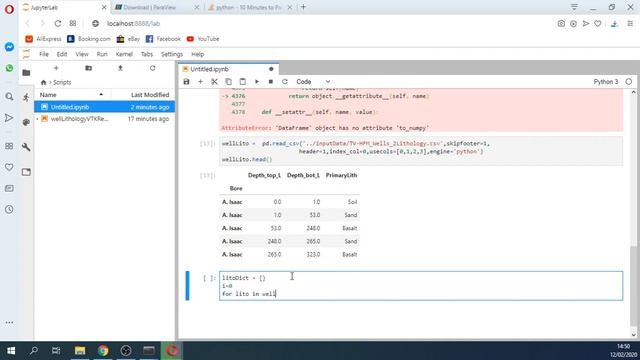Image resolution: width=640 pixels, height=360 pixels.
Task: Click the Scripts breadcrumb folder
Action: pos(62,82)
